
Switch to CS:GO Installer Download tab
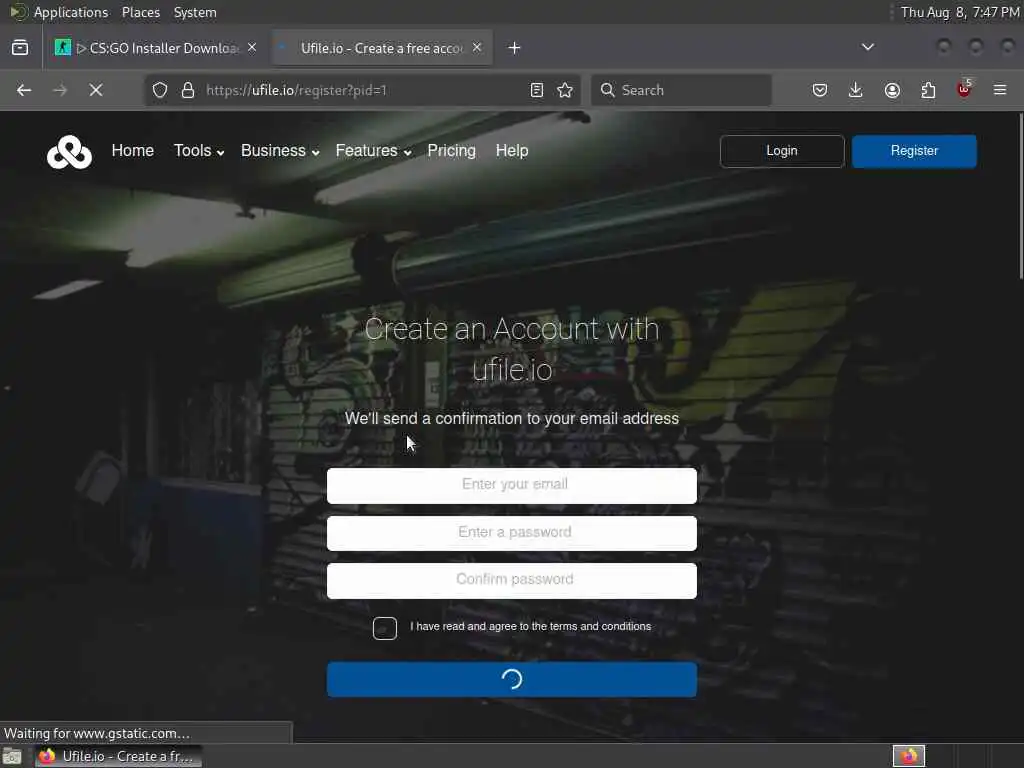(155, 48)
